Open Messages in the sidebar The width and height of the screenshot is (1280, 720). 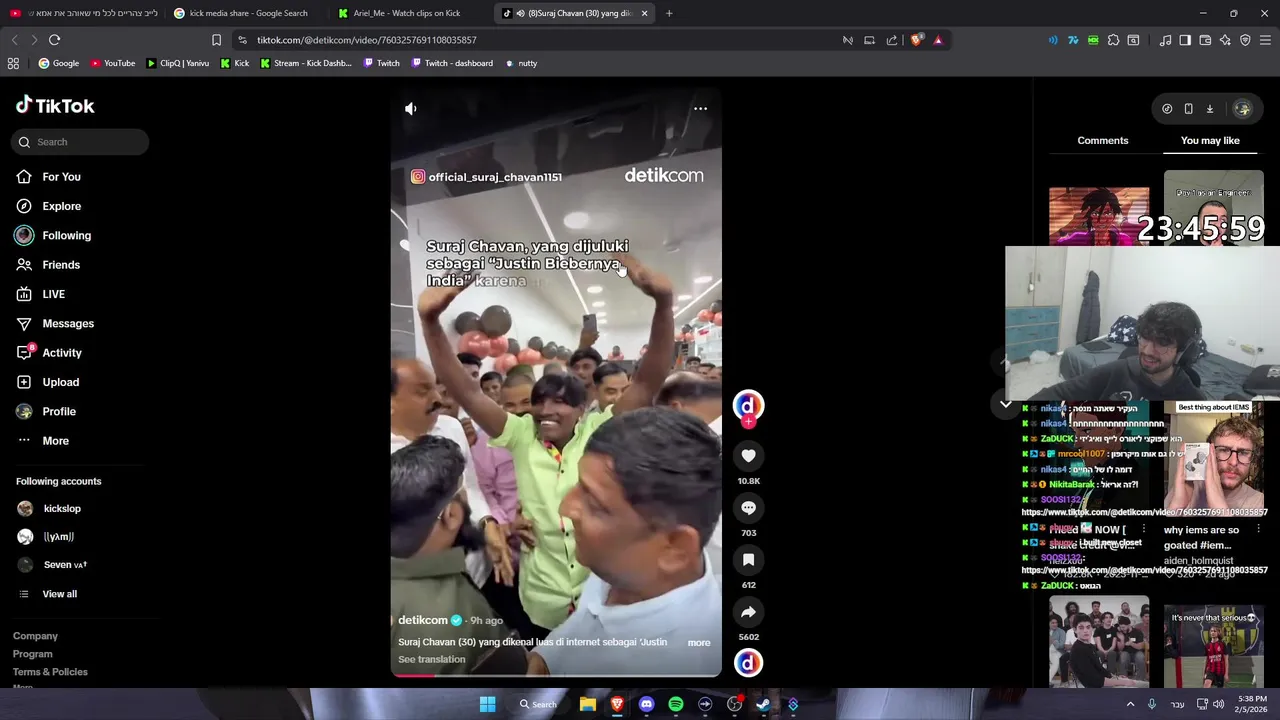click(x=68, y=324)
